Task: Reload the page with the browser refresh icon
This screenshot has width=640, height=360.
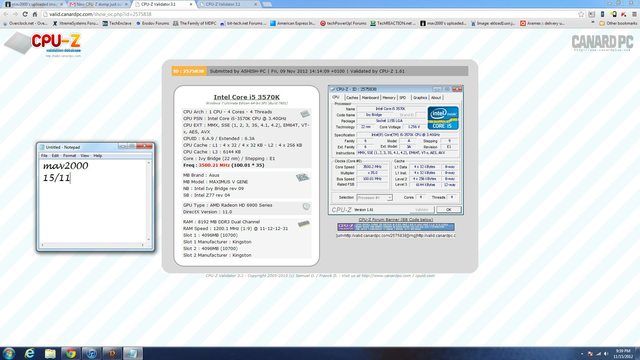Action: (x=25, y=14)
